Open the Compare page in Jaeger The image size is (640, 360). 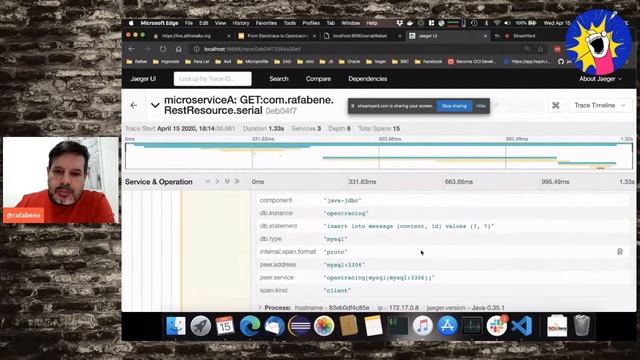click(318, 79)
